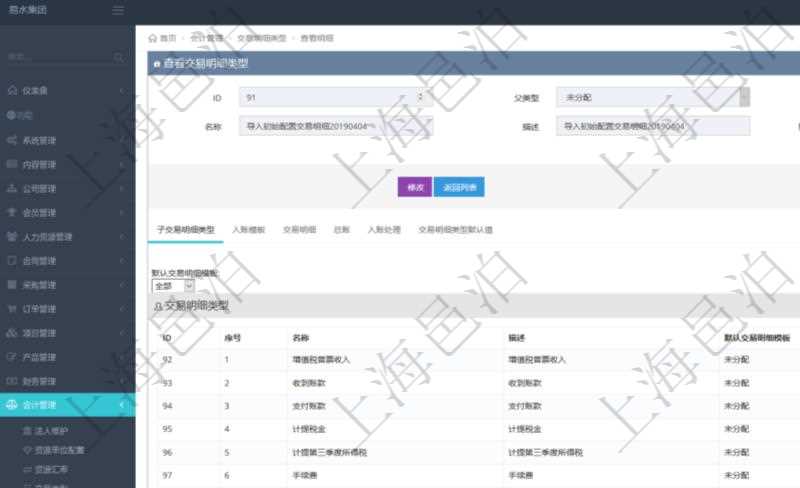Click the 仪表盘 dashboard home icon
The image size is (800, 488).
coord(12,90)
